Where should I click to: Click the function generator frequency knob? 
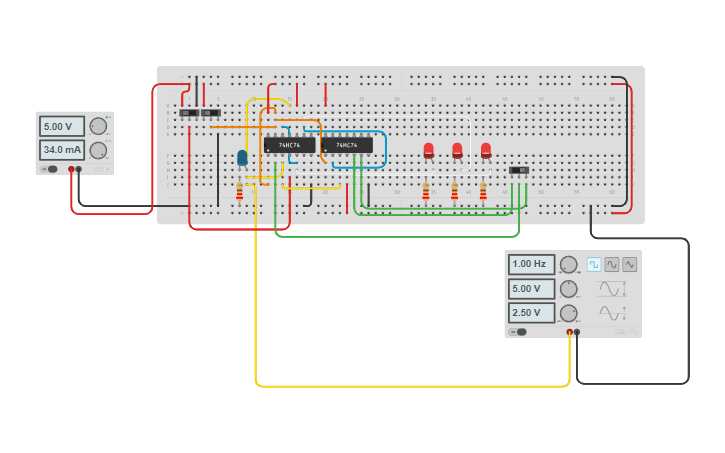[x=569, y=264]
